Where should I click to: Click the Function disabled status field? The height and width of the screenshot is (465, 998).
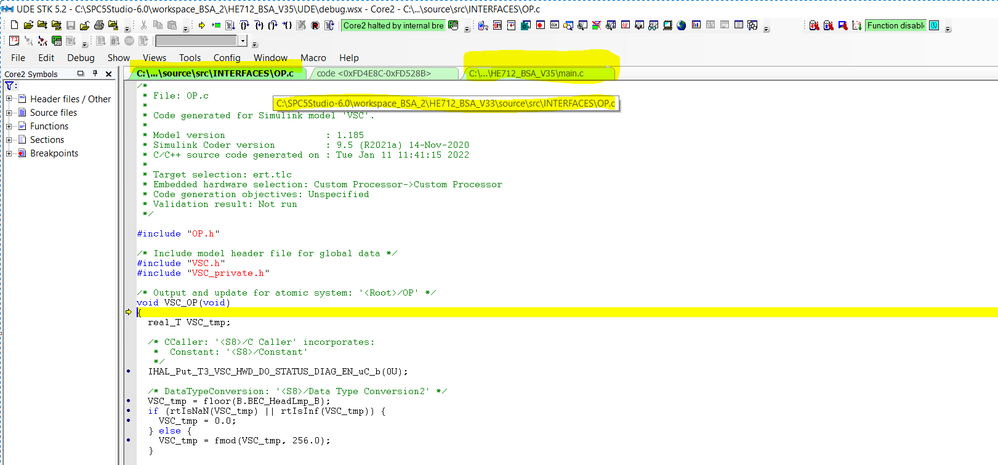(x=894, y=25)
